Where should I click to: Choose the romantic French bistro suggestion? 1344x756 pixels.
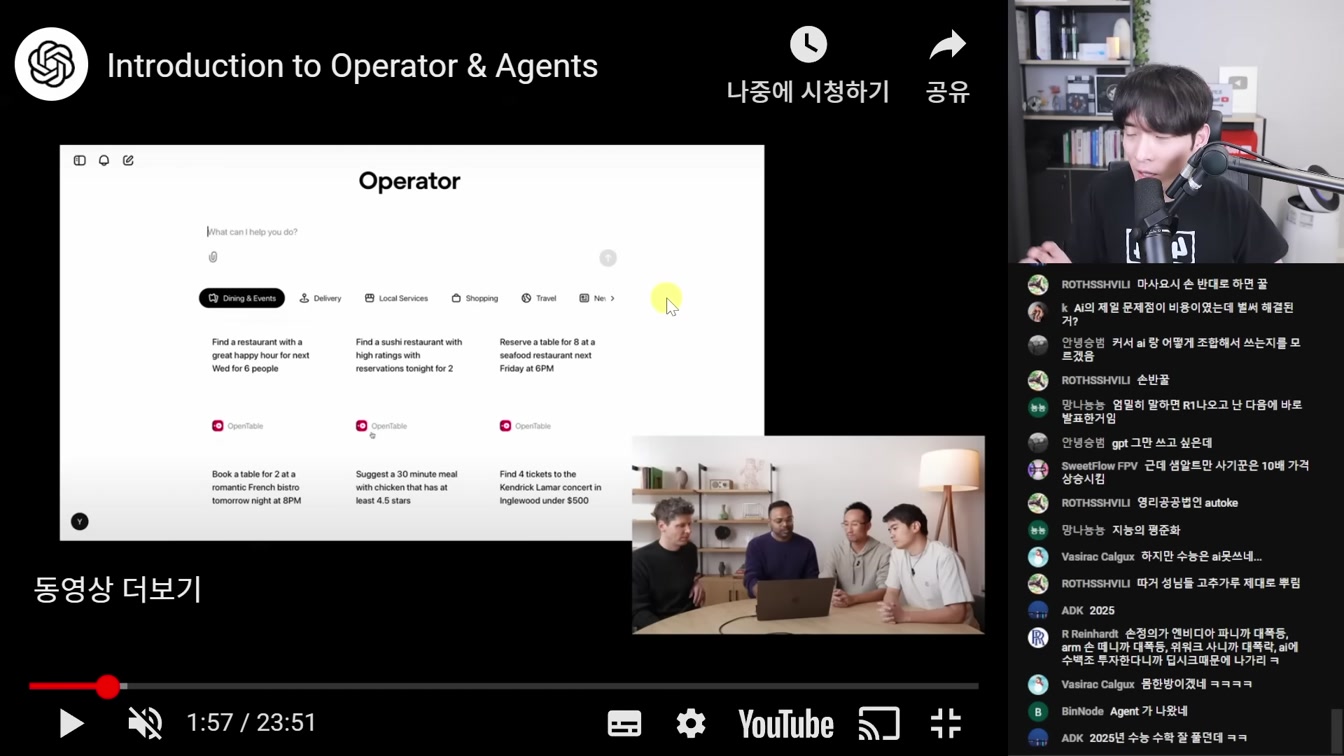[257, 487]
